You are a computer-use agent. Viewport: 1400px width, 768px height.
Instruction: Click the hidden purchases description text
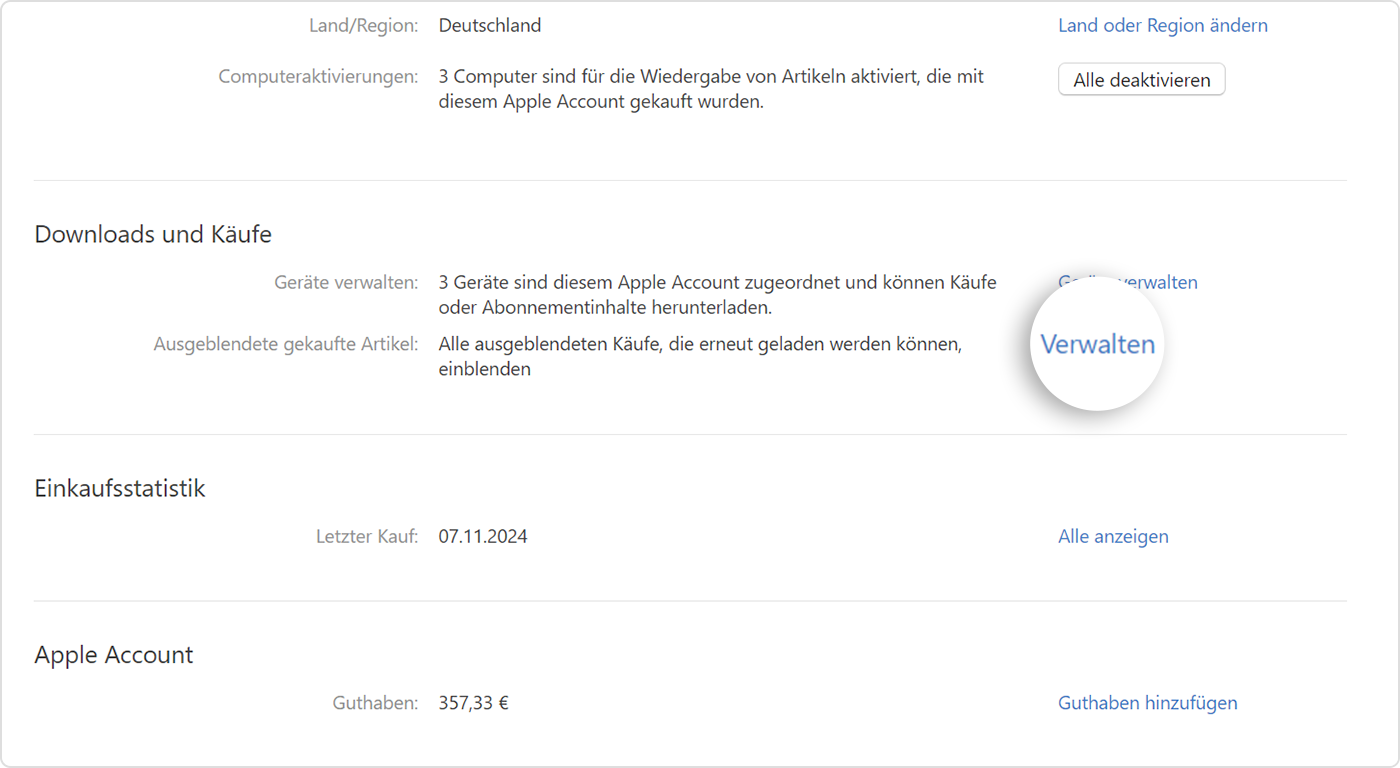pyautogui.click(x=700, y=356)
